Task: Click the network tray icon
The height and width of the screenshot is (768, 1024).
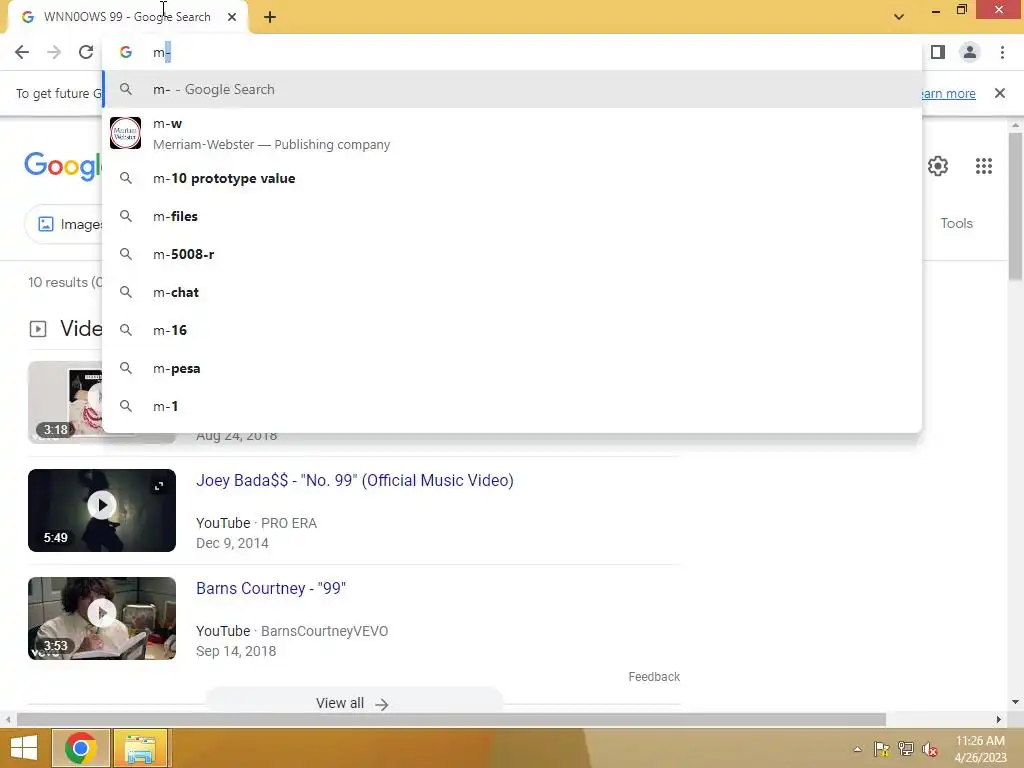Action: 906,749
